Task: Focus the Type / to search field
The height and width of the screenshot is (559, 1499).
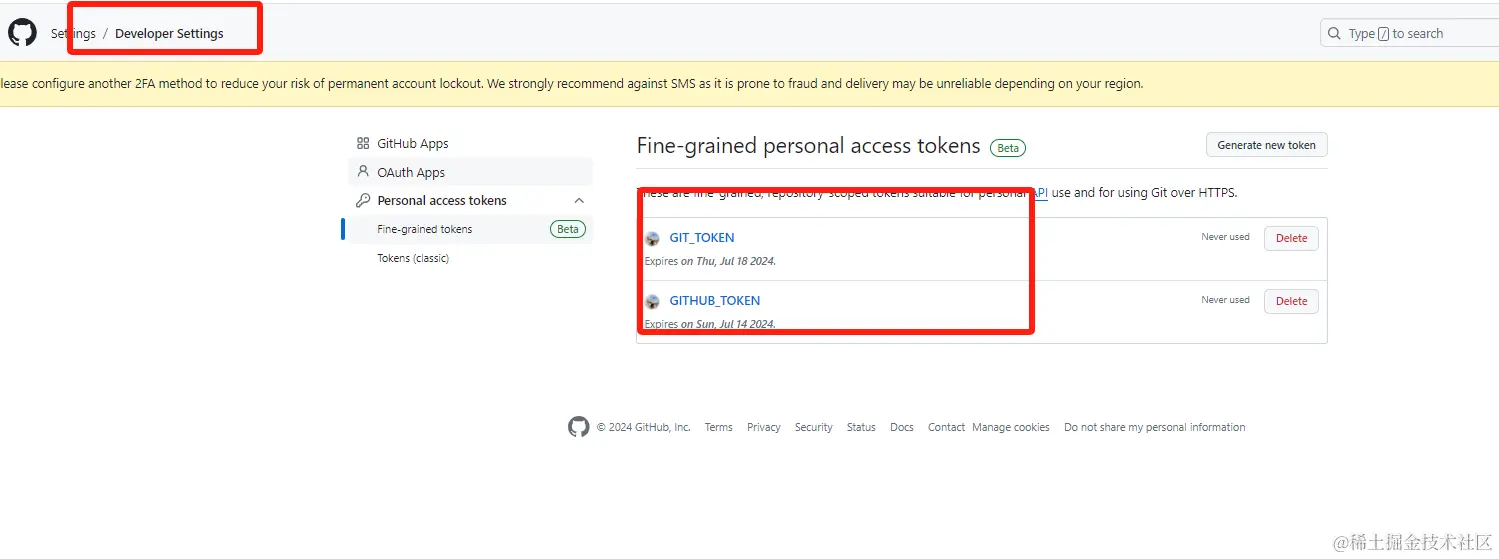Action: tap(1409, 34)
